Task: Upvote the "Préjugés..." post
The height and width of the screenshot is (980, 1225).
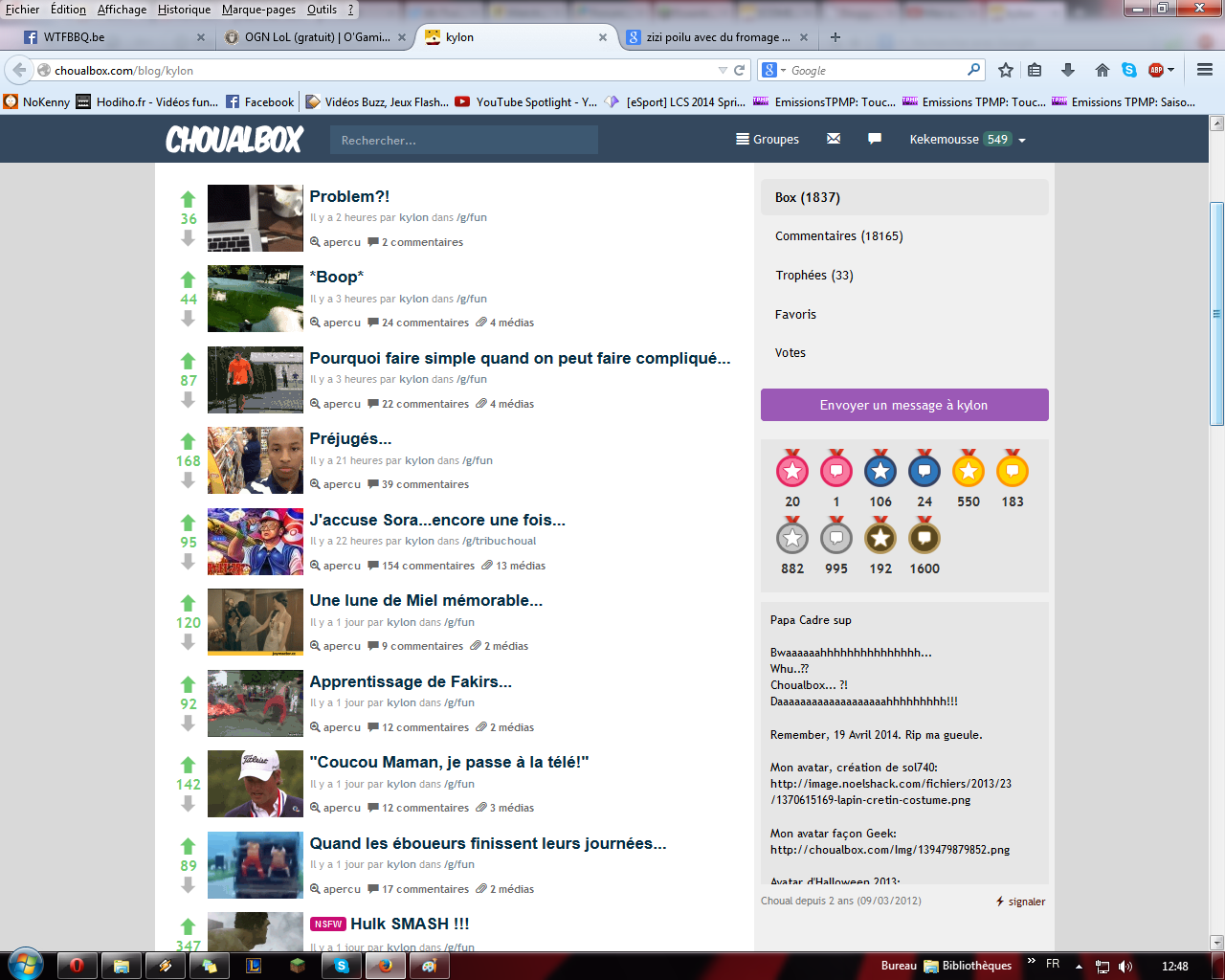Action: coord(188,441)
